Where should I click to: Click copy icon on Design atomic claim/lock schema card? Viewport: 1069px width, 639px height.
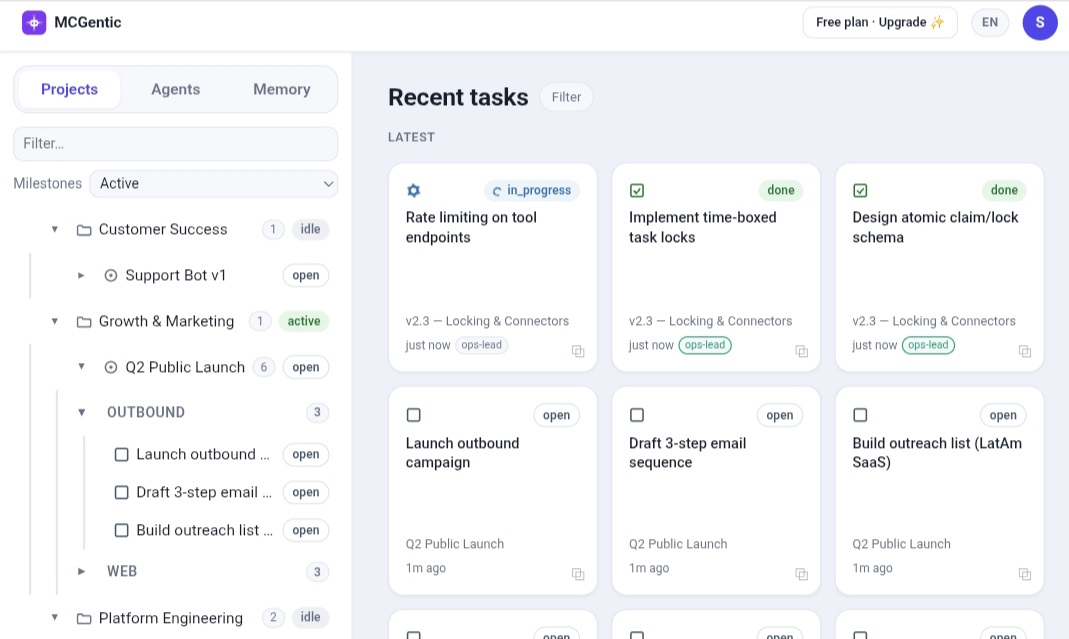pos(1025,351)
